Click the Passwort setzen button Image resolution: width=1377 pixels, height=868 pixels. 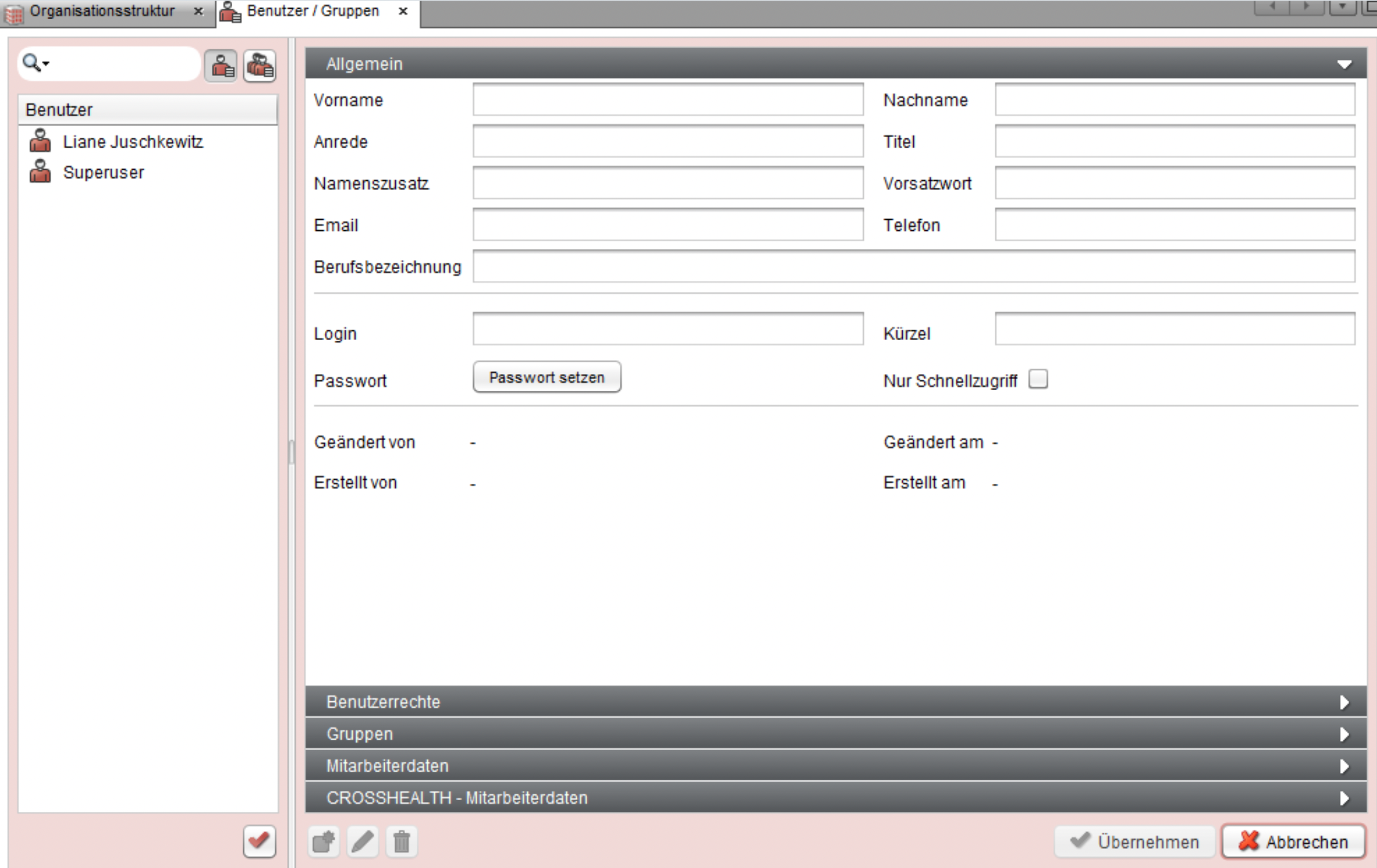pos(547,377)
